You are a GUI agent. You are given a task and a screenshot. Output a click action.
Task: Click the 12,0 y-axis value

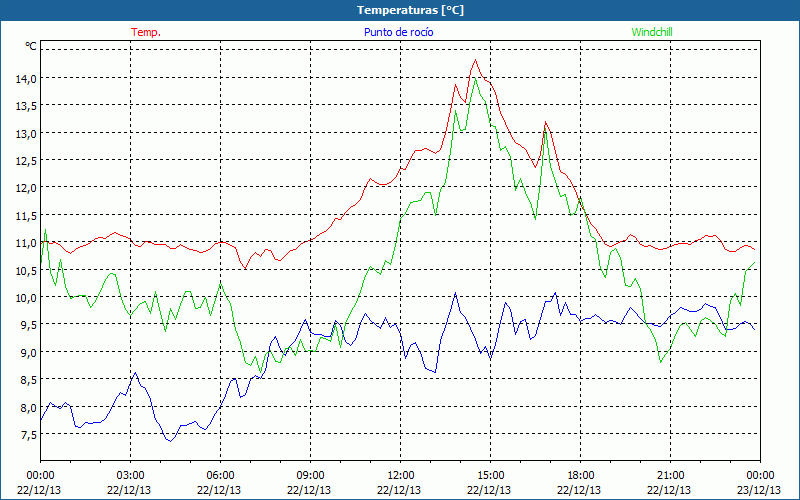(26, 188)
